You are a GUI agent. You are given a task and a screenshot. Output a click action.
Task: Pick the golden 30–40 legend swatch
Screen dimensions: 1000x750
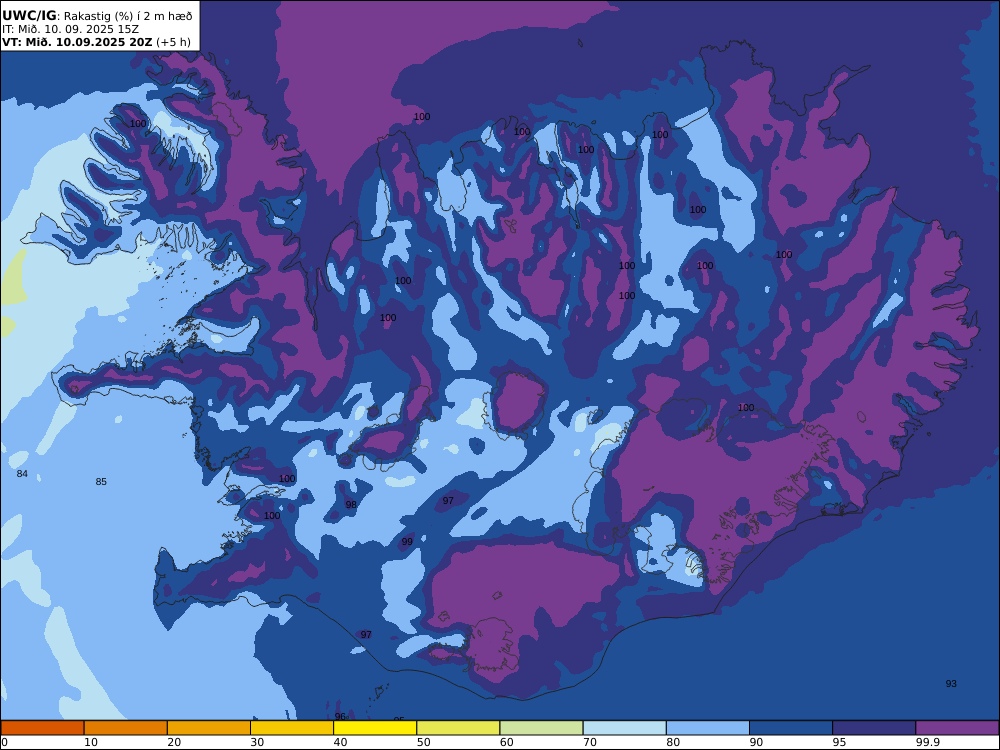(x=292, y=728)
